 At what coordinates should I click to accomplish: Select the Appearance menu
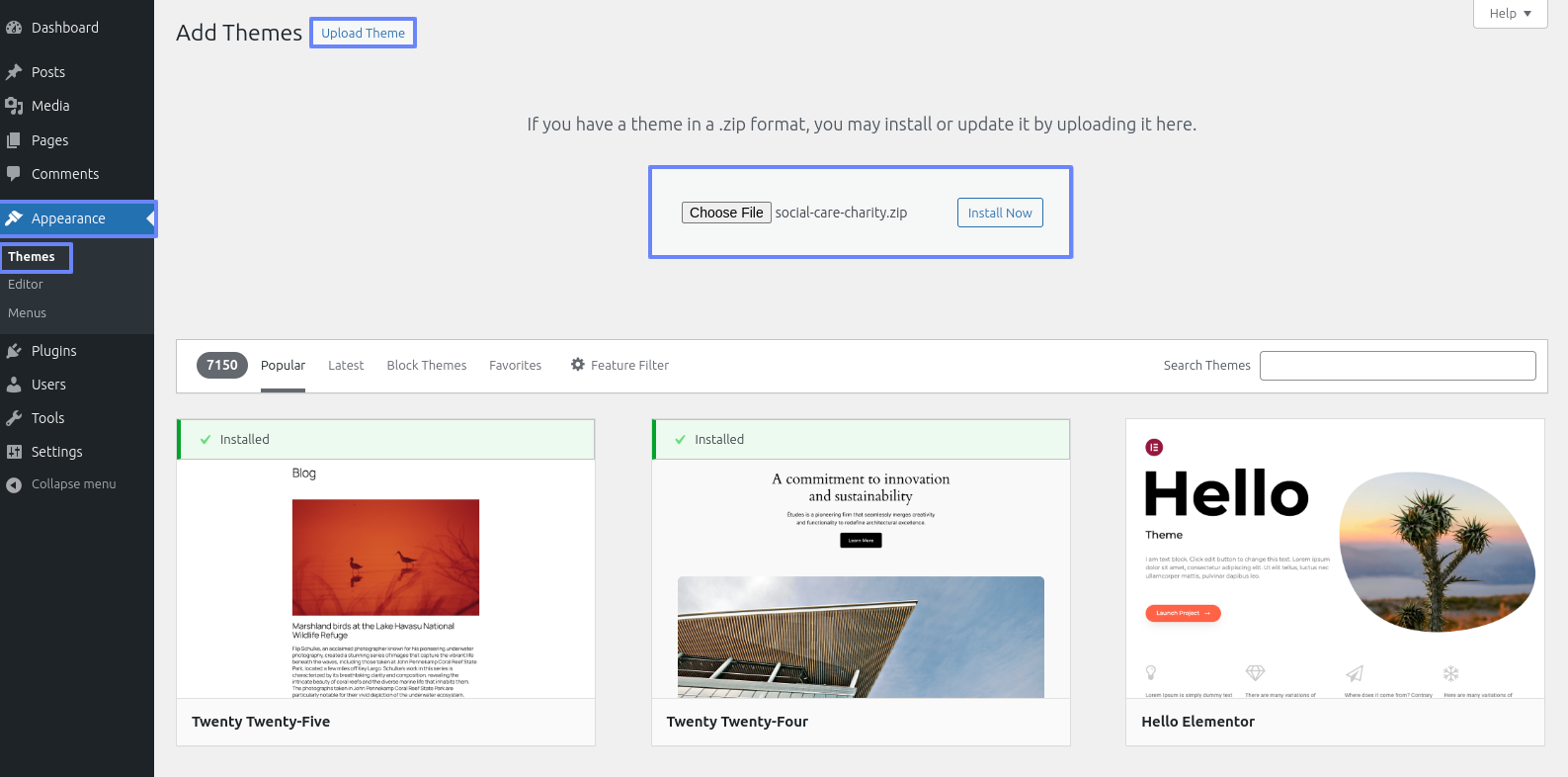pos(77,218)
